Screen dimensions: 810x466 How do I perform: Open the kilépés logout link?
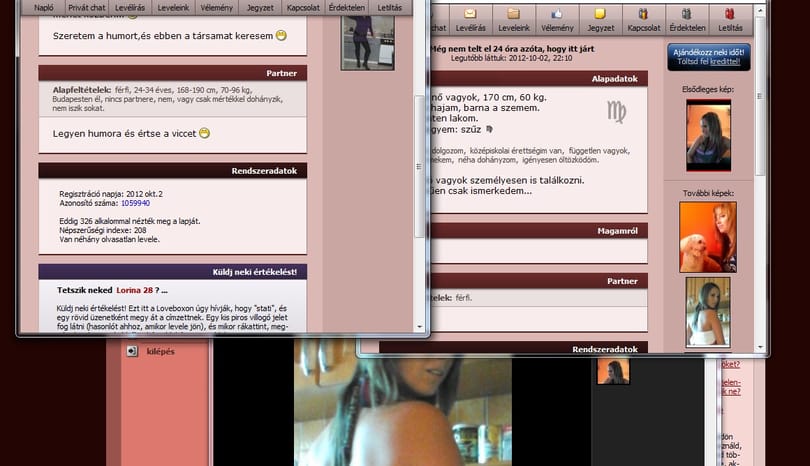[x=161, y=351]
